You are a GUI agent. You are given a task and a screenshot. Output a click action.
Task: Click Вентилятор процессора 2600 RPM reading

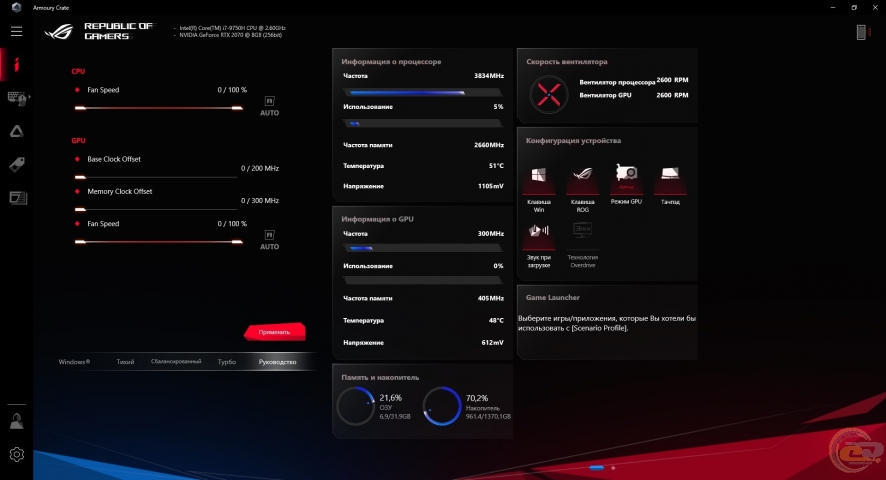633,81
